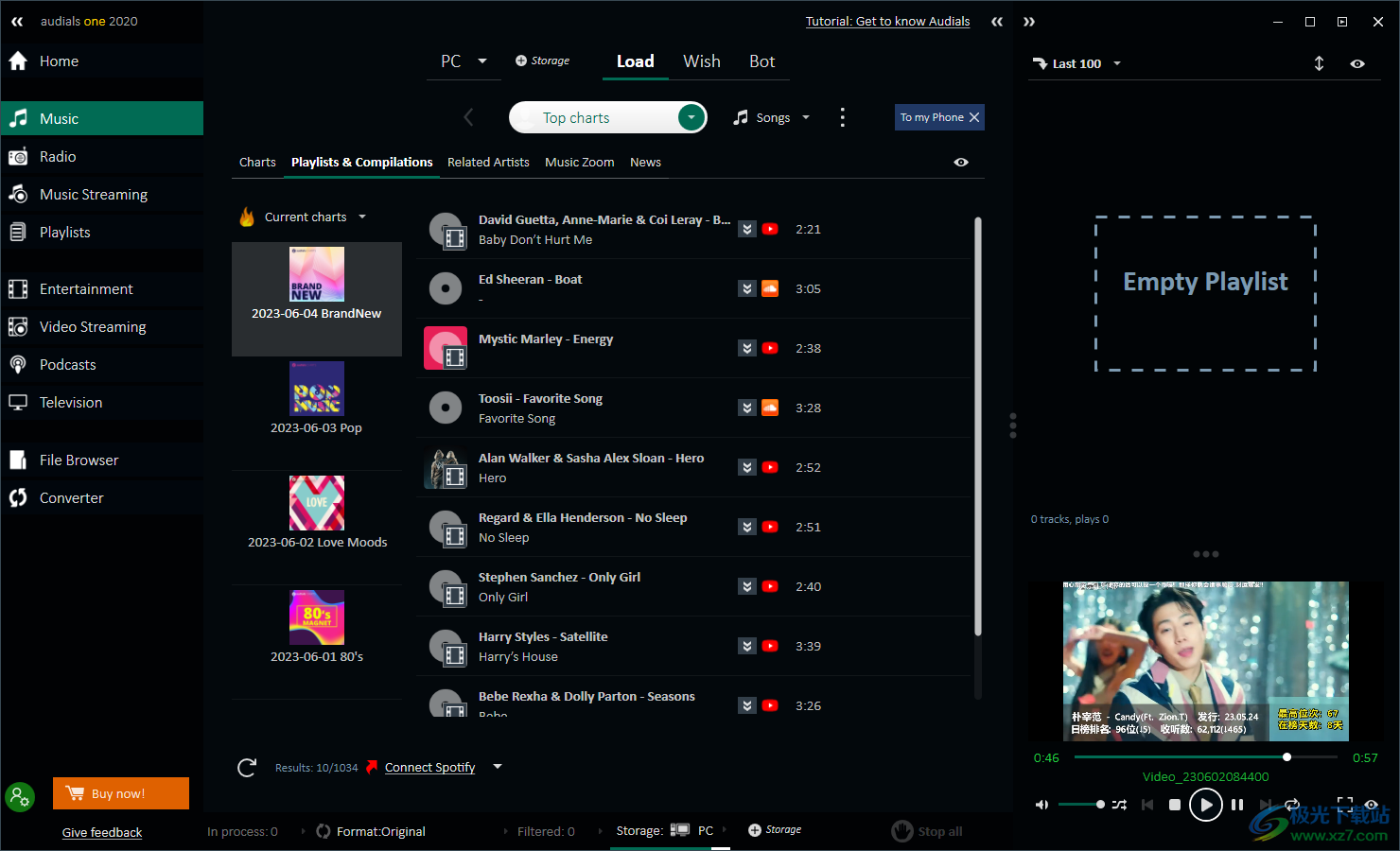
Task: Toggle repeat playback
Action: 1292,804
